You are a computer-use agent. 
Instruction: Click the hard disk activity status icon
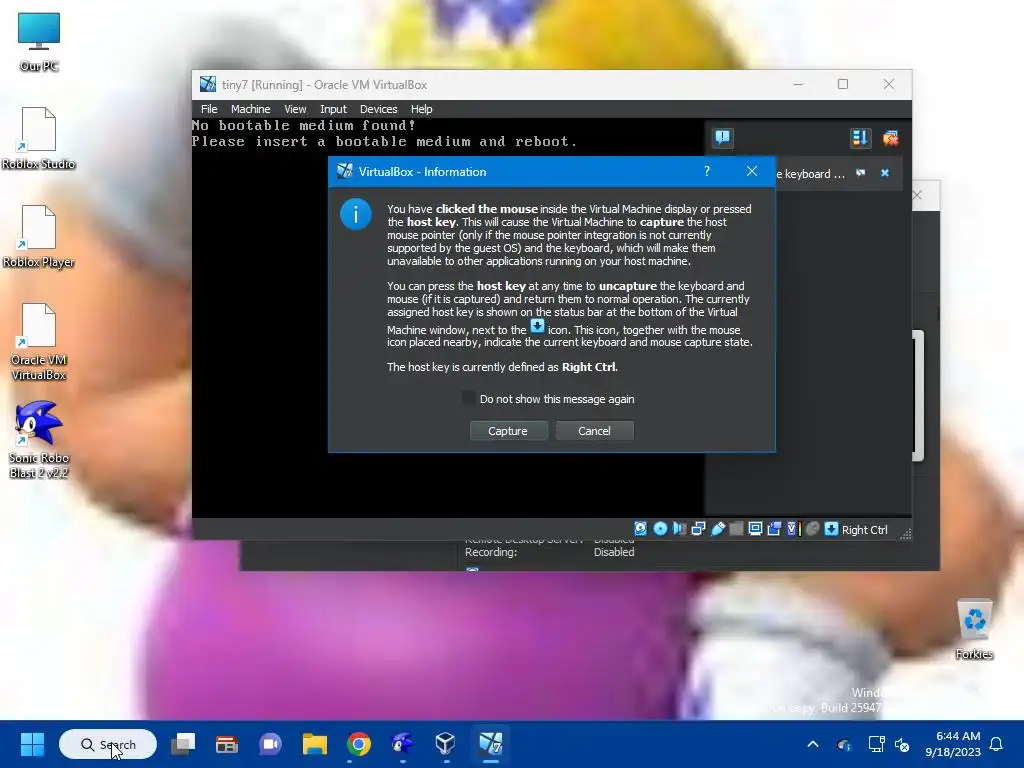click(x=641, y=529)
